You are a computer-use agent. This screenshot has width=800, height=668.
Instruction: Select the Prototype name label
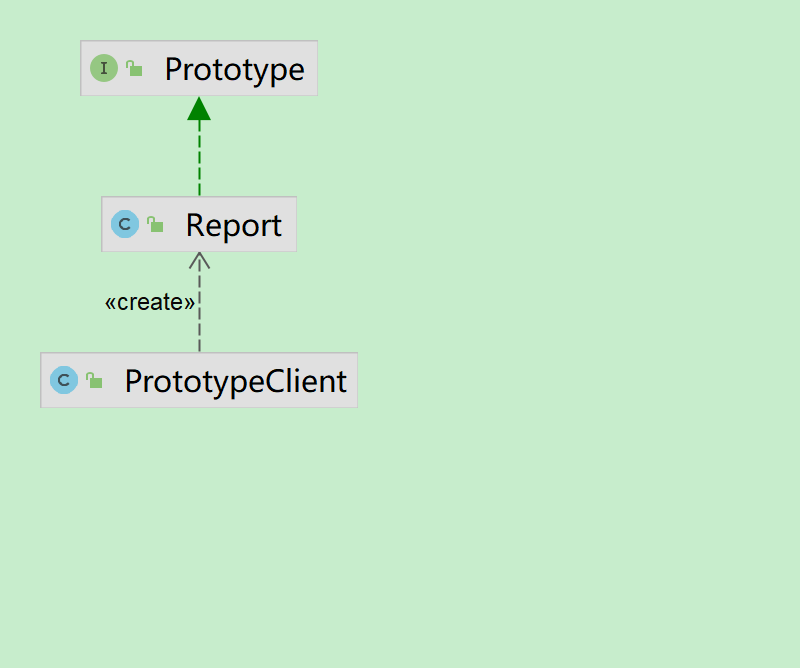[234, 70]
